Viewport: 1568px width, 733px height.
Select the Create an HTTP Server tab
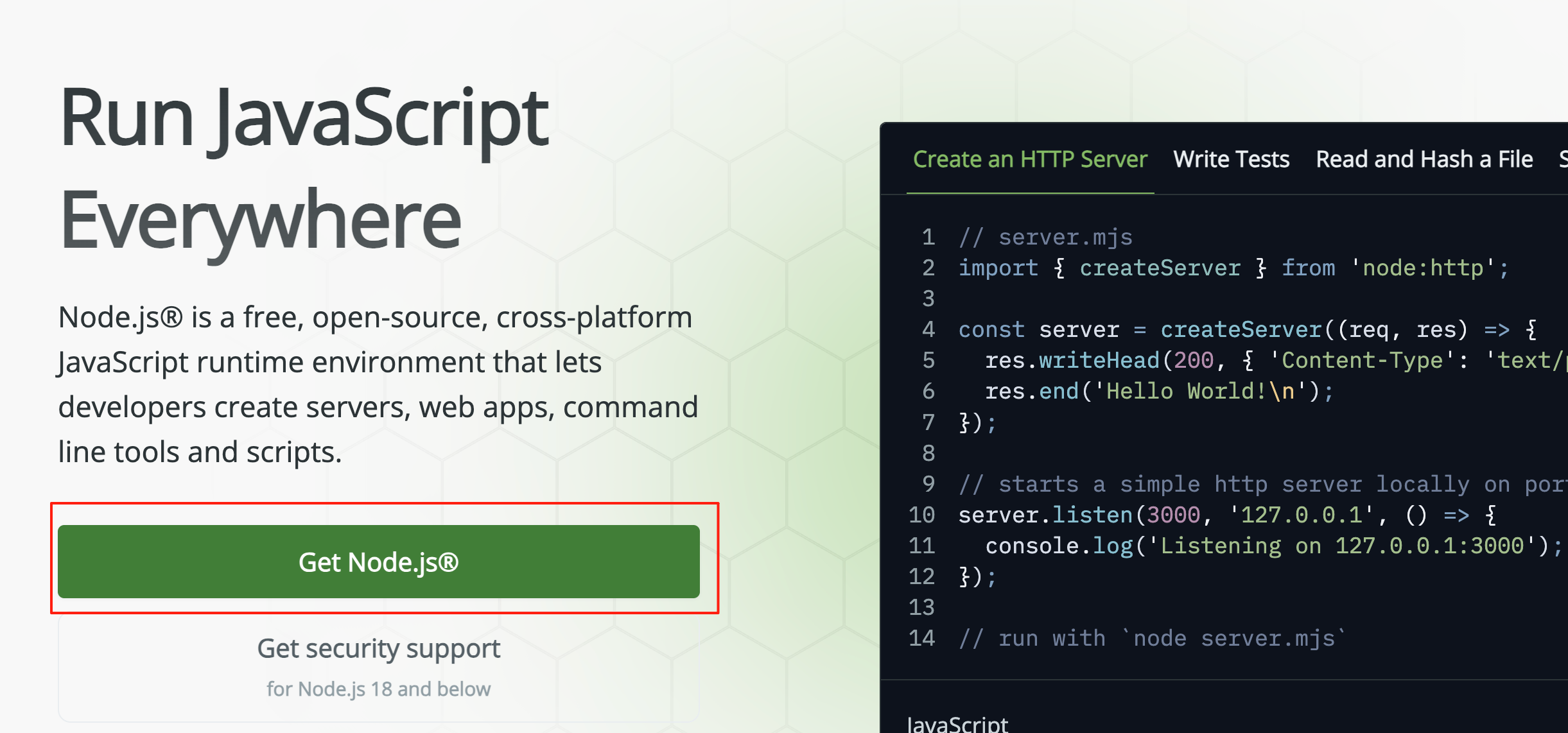coord(1030,159)
